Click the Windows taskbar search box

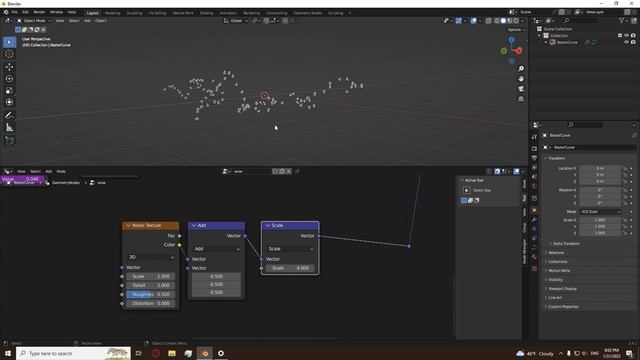point(73,353)
